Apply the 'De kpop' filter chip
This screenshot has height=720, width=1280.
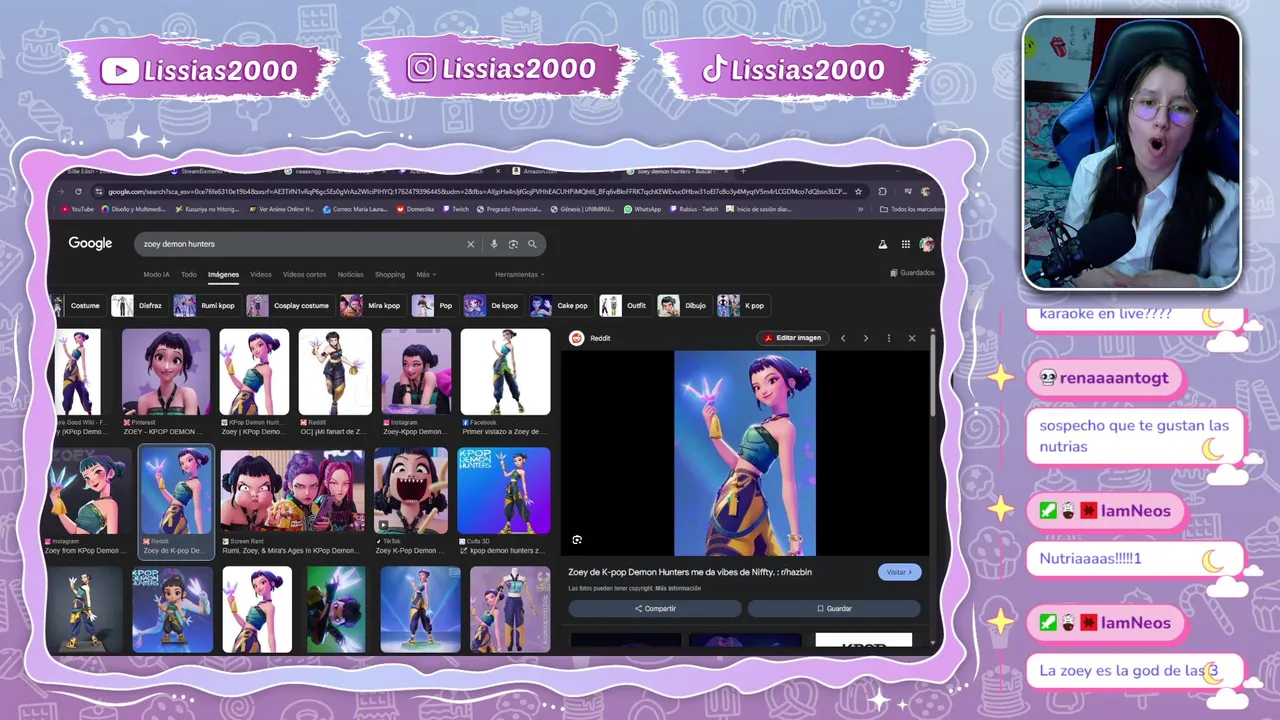click(493, 306)
